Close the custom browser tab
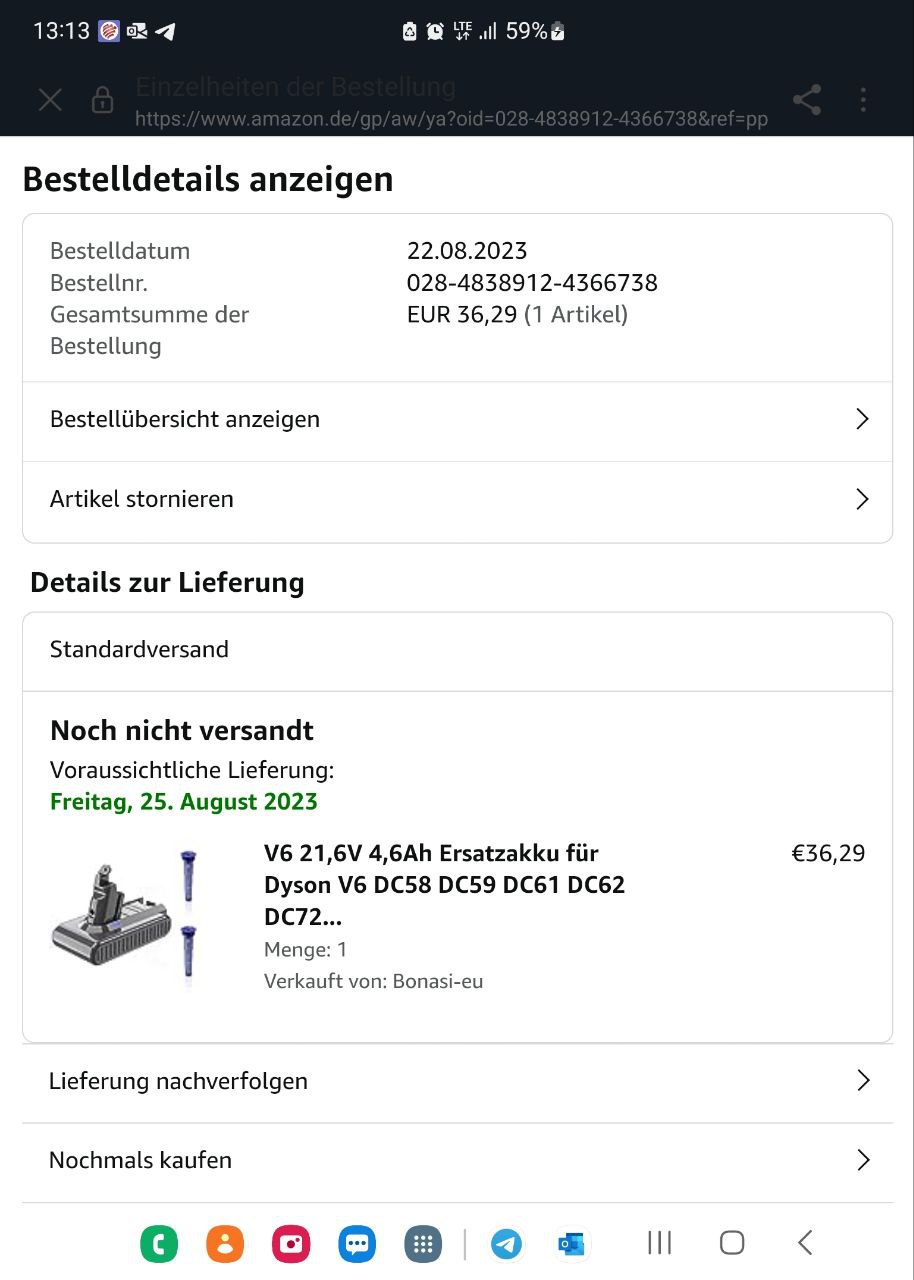 50,100
